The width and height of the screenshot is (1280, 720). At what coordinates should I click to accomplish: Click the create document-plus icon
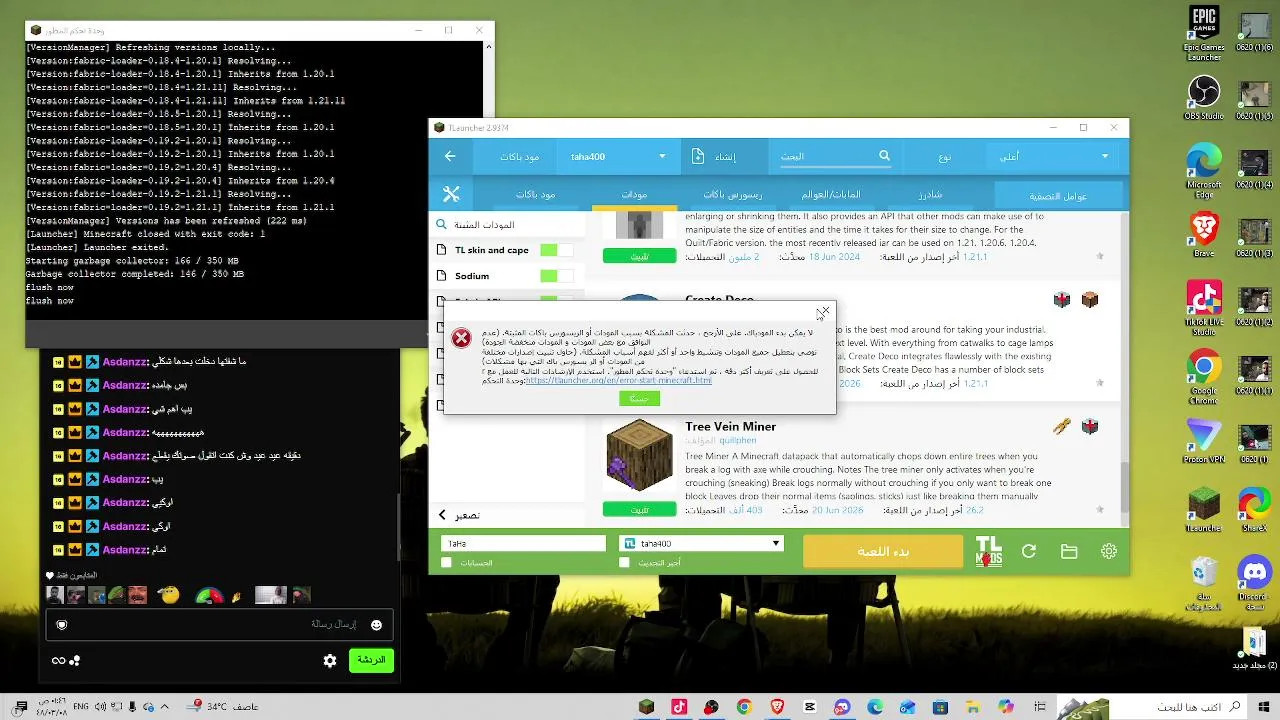click(698, 156)
